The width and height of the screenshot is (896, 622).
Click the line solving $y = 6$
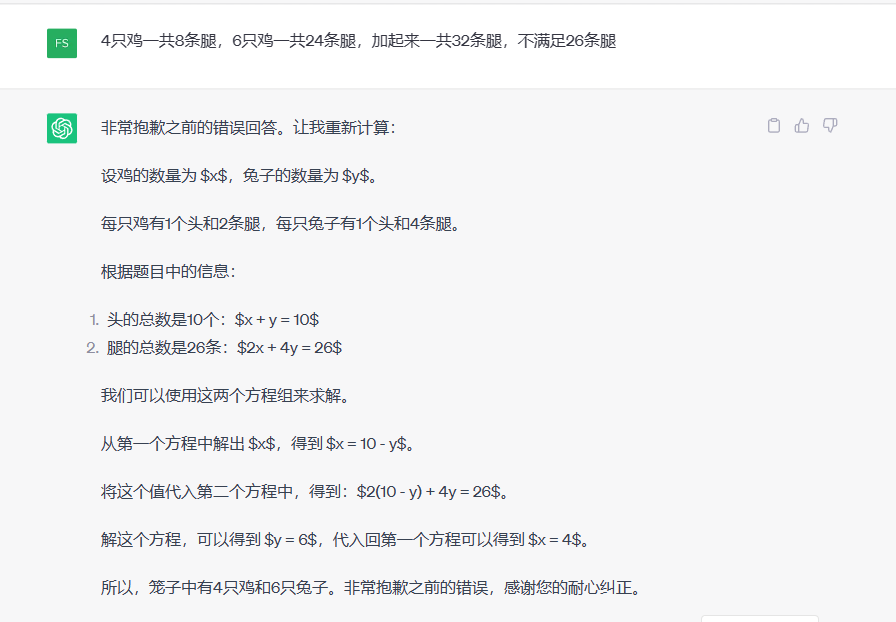click(344, 540)
